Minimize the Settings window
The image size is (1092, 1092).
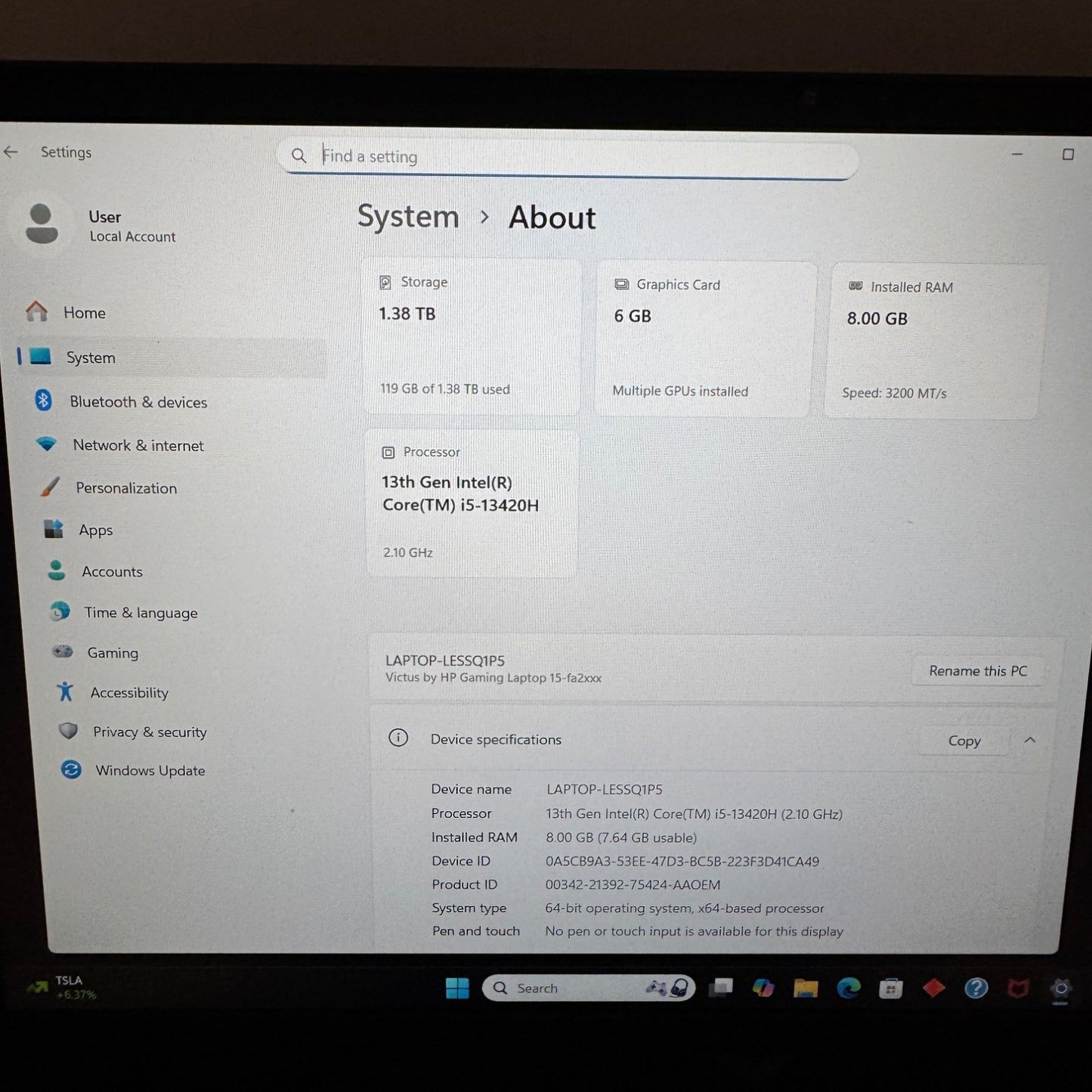click(1017, 154)
